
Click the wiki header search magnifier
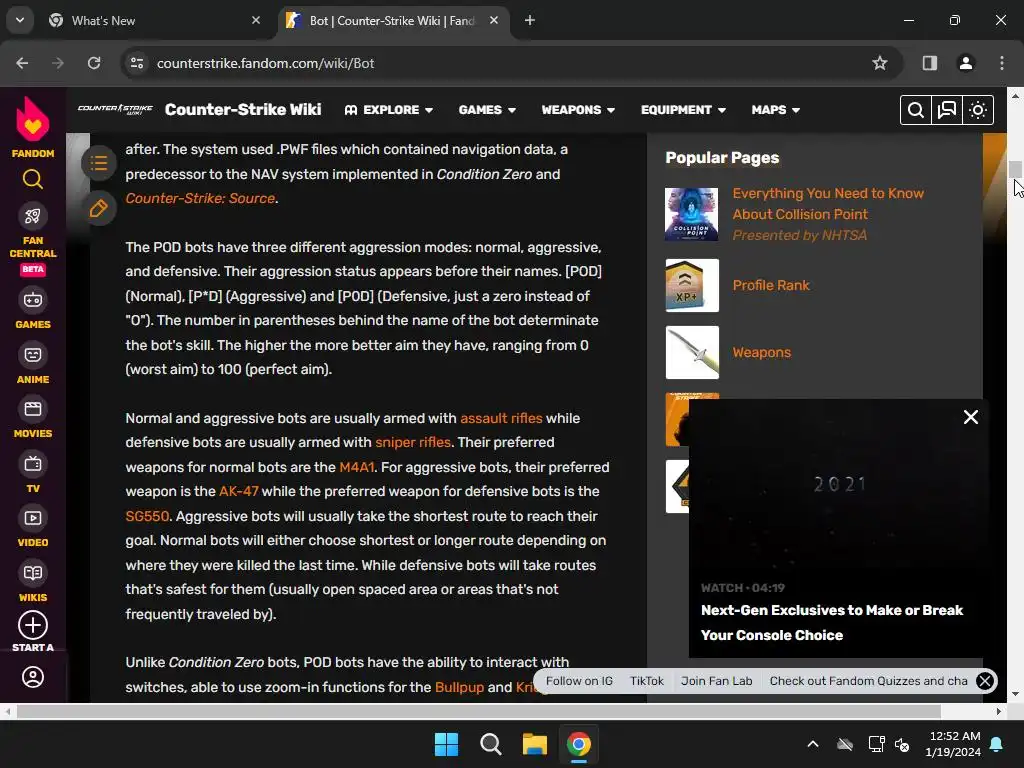click(916, 110)
